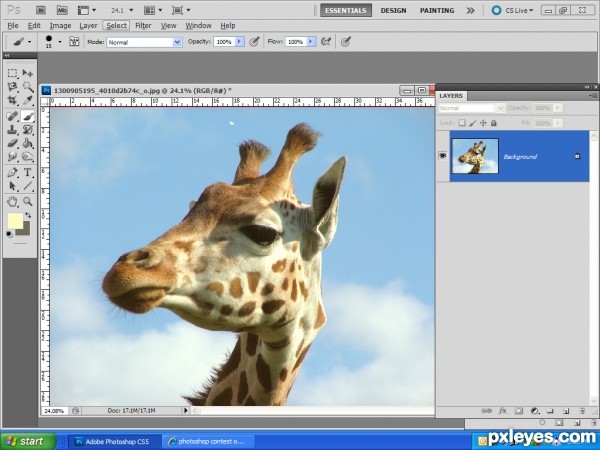This screenshot has height=450, width=600.
Task: Select the Dodge tool
Action: click(28, 157)
